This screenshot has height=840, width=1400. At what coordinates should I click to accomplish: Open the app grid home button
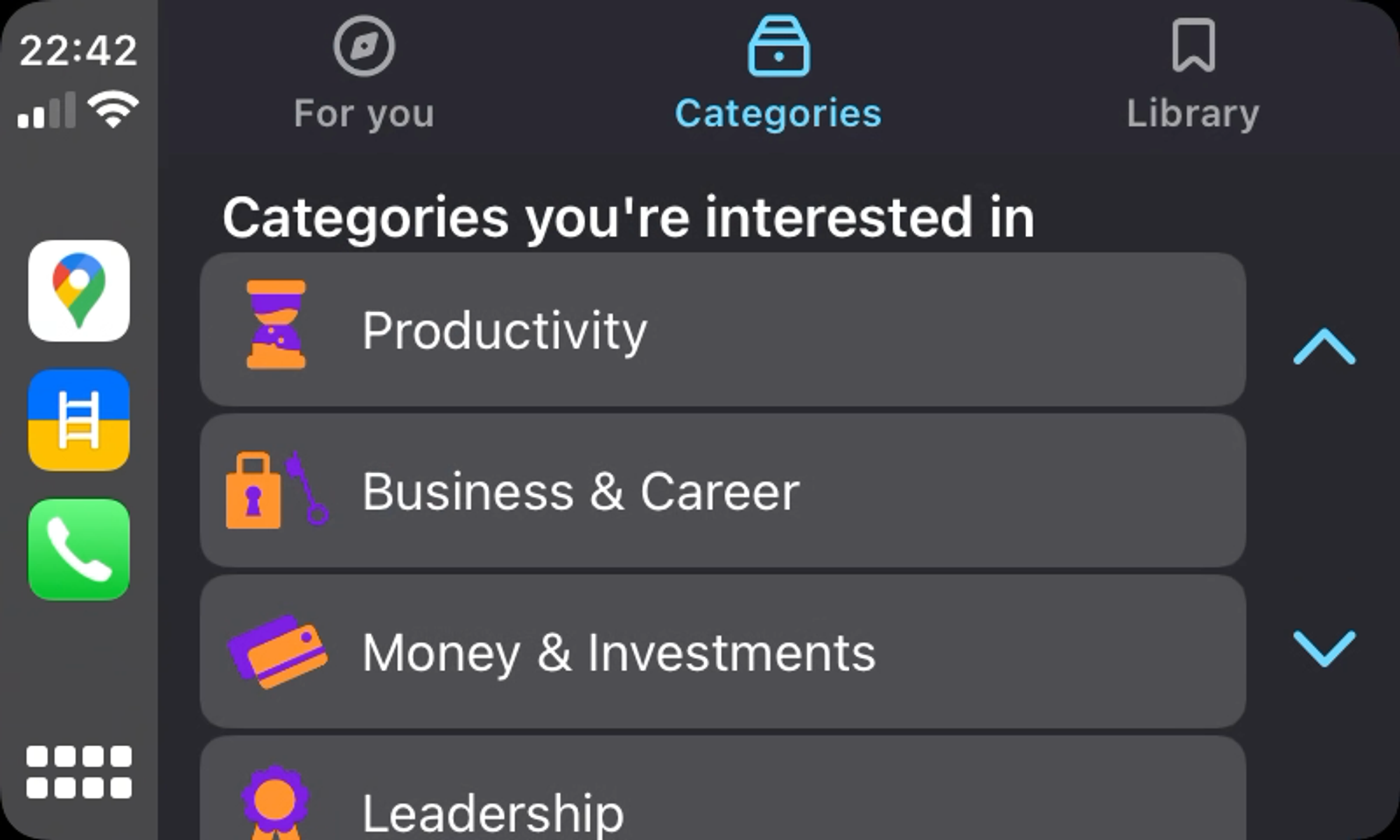coord(79,771)
